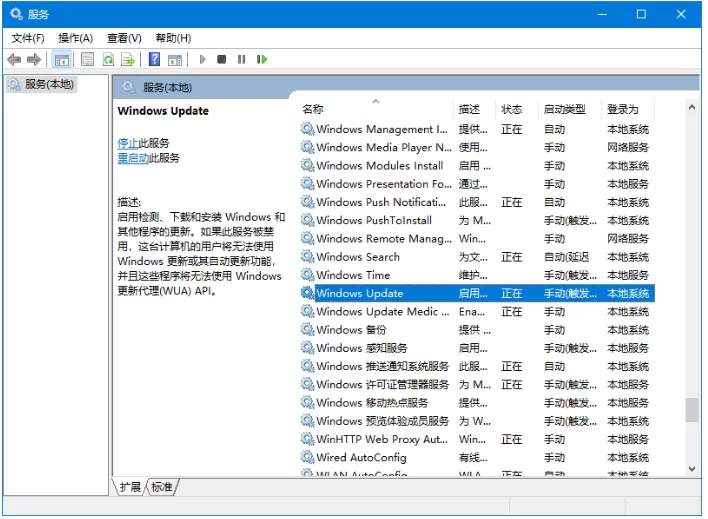Select Windows 推送通知系统服务 service name
Image resolution: width=708 pixels, height=519 pixels.
pos(382,366)
